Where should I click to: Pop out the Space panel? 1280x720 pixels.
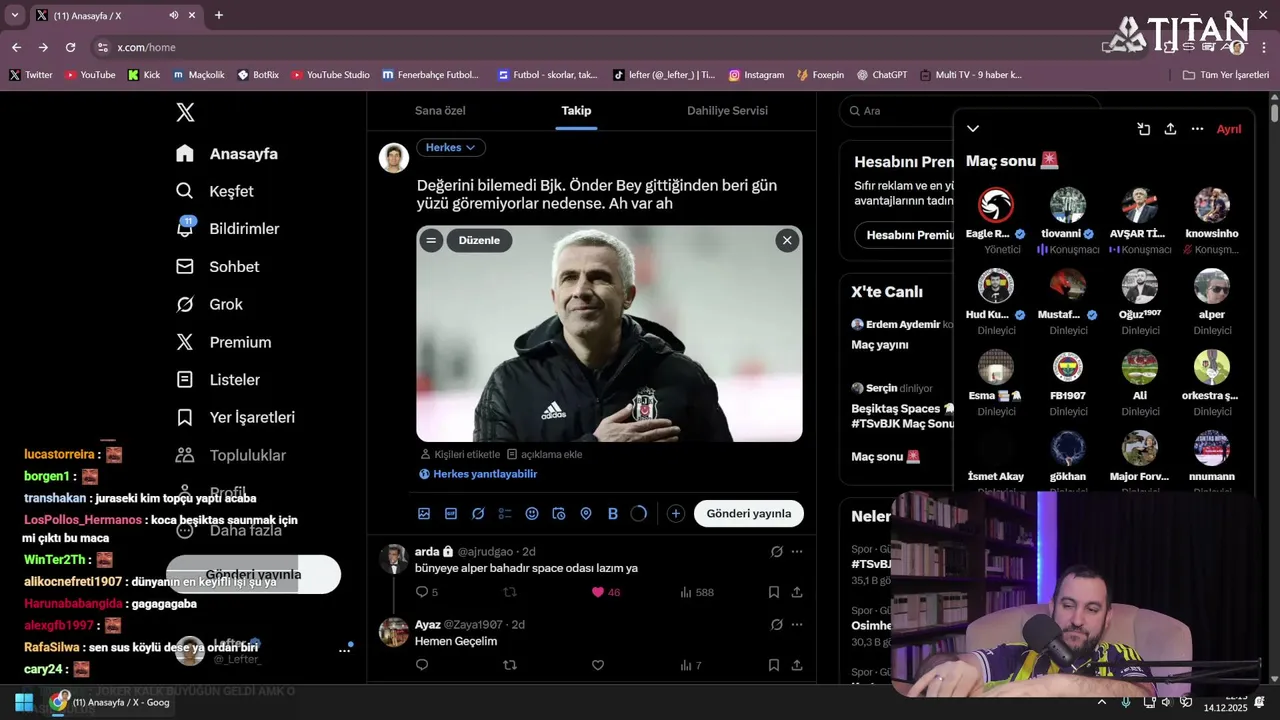tap(1143, 129)
